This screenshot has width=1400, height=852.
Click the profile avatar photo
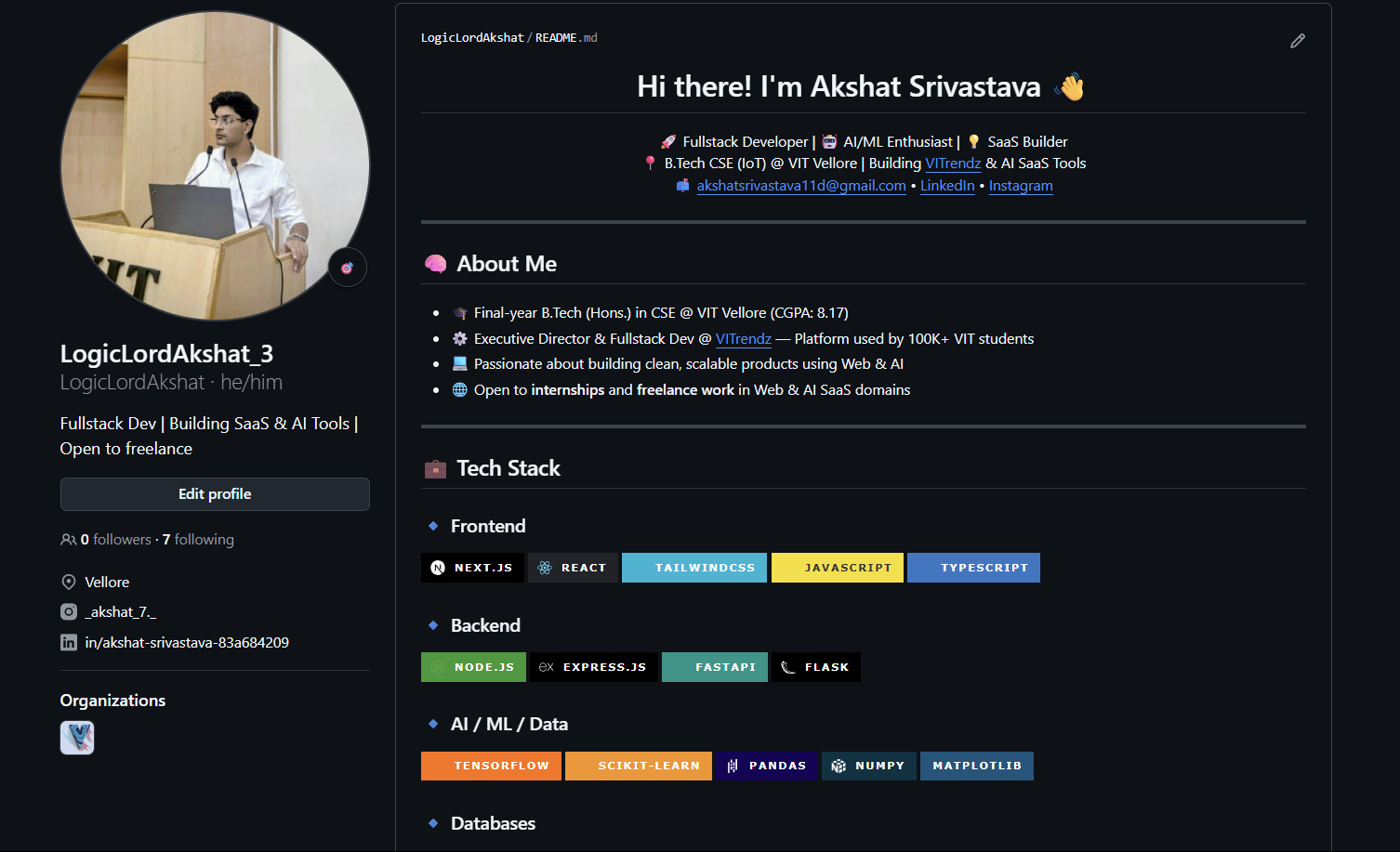point(215,166)
